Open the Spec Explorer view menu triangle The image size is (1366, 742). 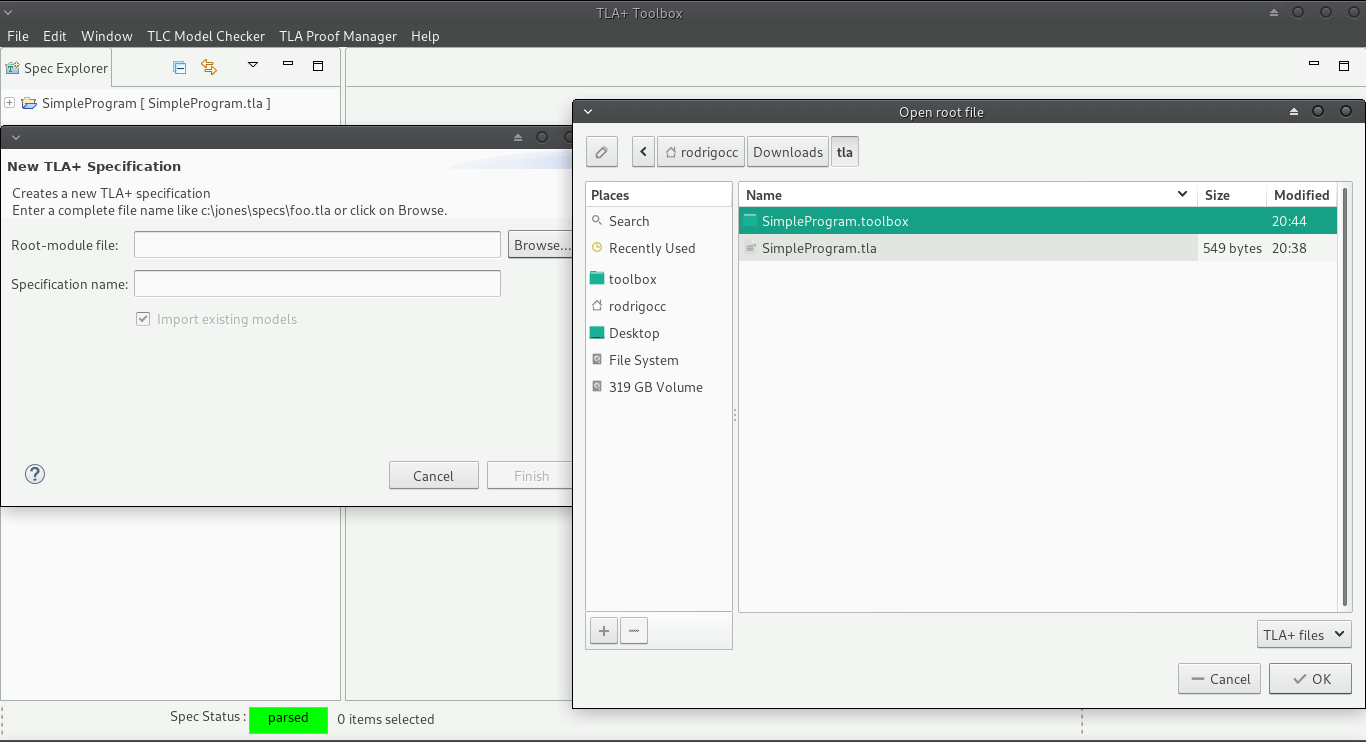[x=252, y=66]
